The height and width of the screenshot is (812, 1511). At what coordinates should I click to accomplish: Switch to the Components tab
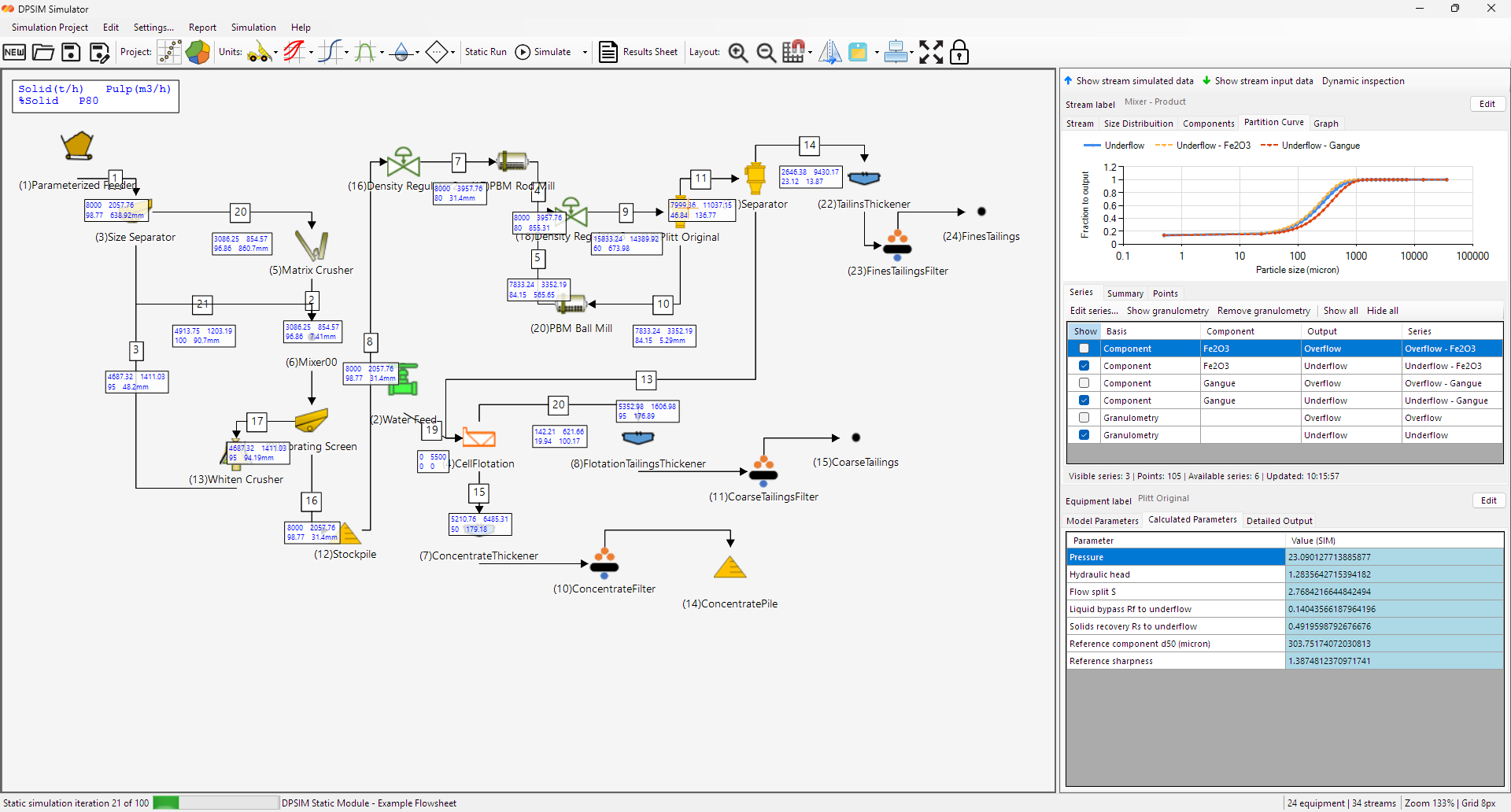pyautogui.click(x=1208, y=124)
